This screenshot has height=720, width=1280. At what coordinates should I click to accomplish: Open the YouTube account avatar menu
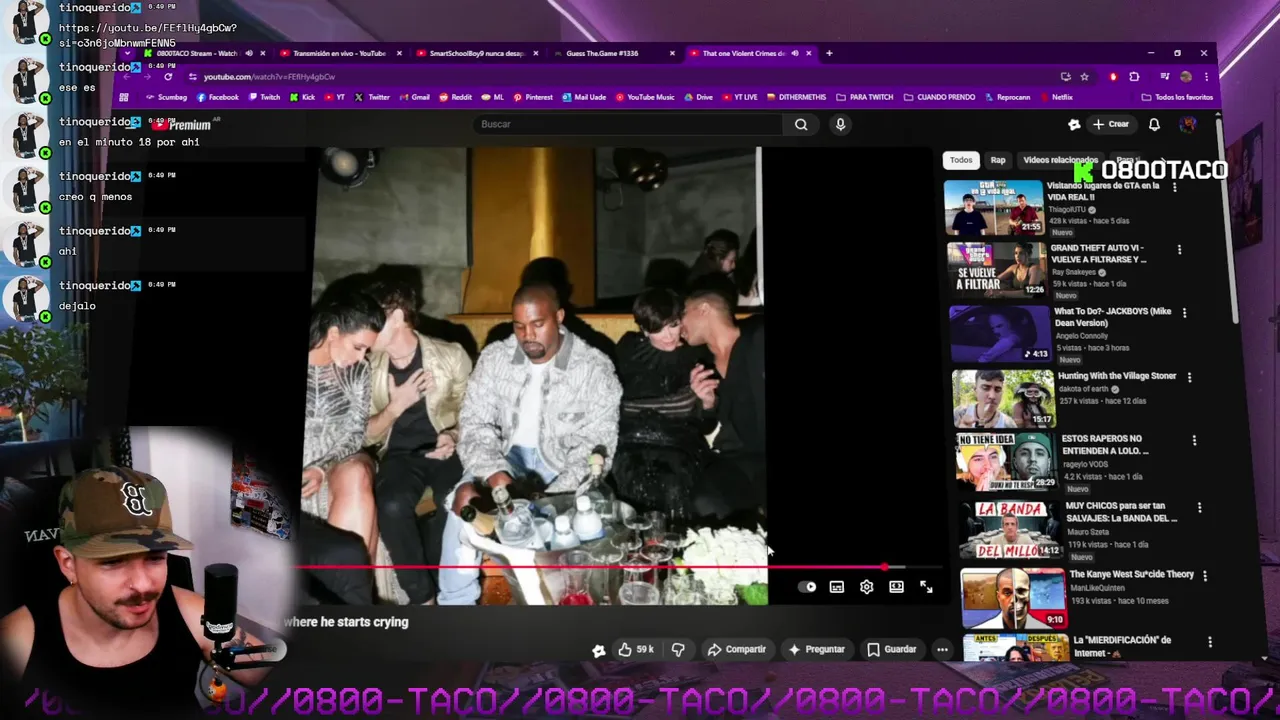click(x=1188, y=124)
